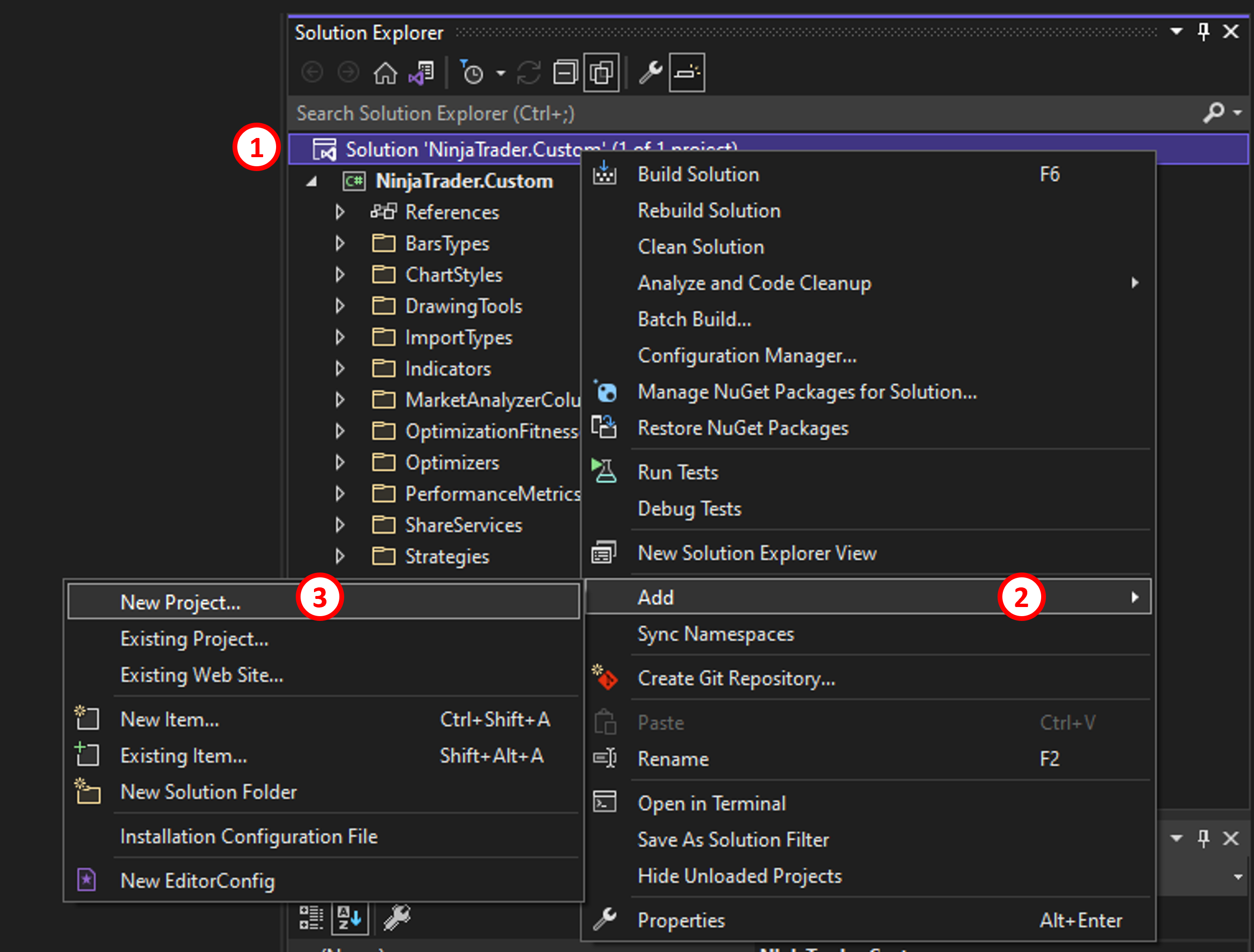Open Properties via the wrench toolbar icon
Viewport: 1254px width, 952px height.
click(x=651, y=72)
